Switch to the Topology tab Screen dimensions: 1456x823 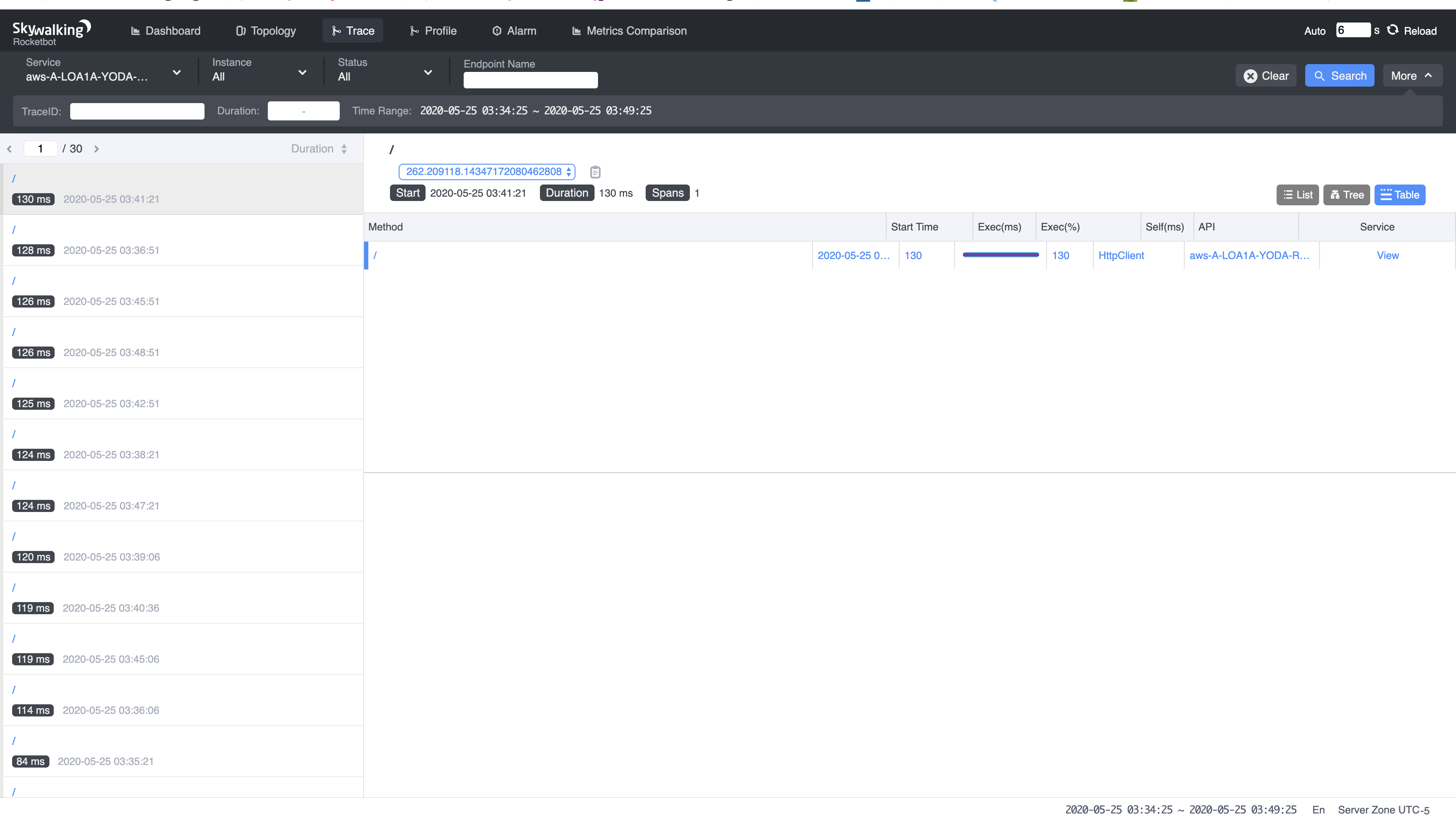265,31
